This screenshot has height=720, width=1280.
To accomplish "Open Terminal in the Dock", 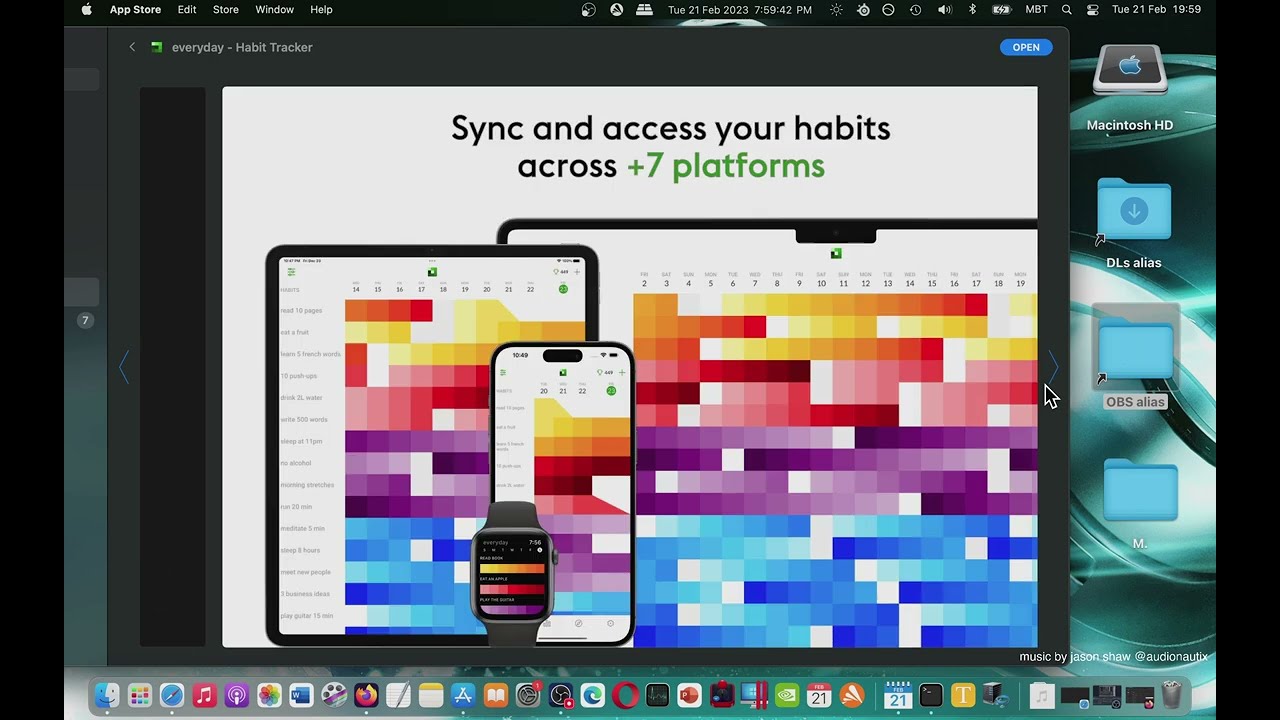I will [931, 695].
